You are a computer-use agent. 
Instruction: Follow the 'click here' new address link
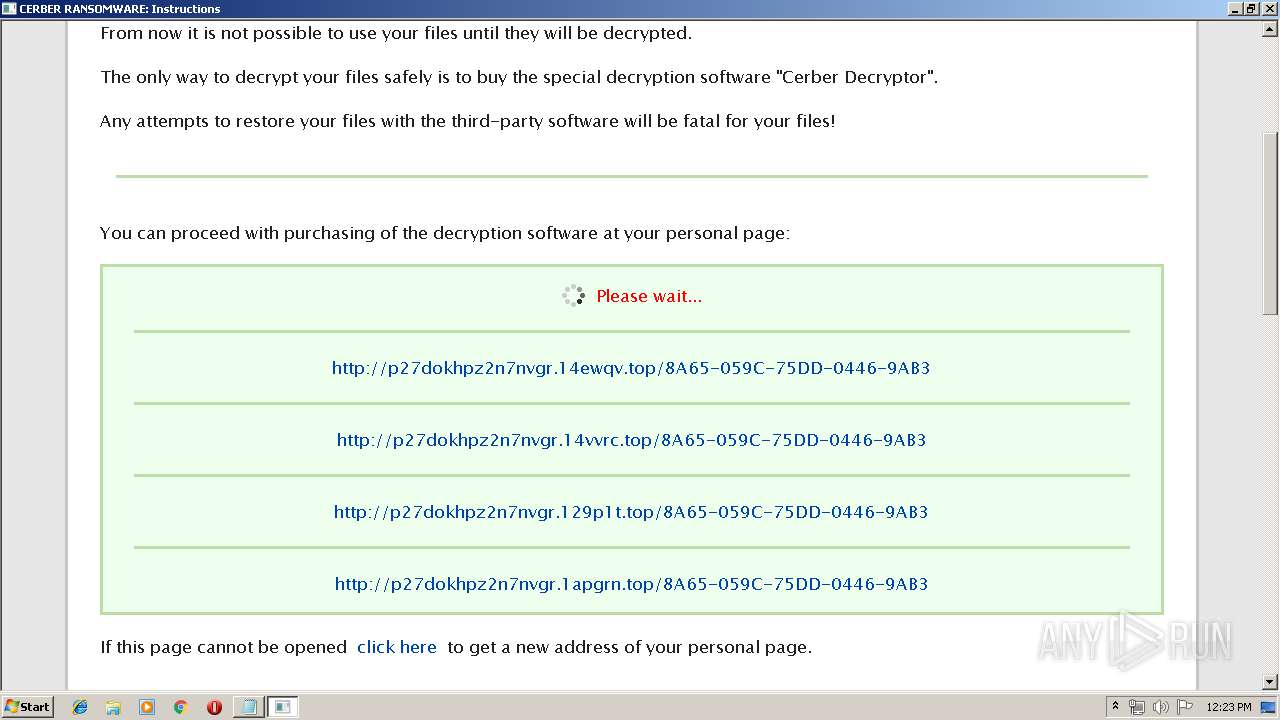click(x=397, y=647)
